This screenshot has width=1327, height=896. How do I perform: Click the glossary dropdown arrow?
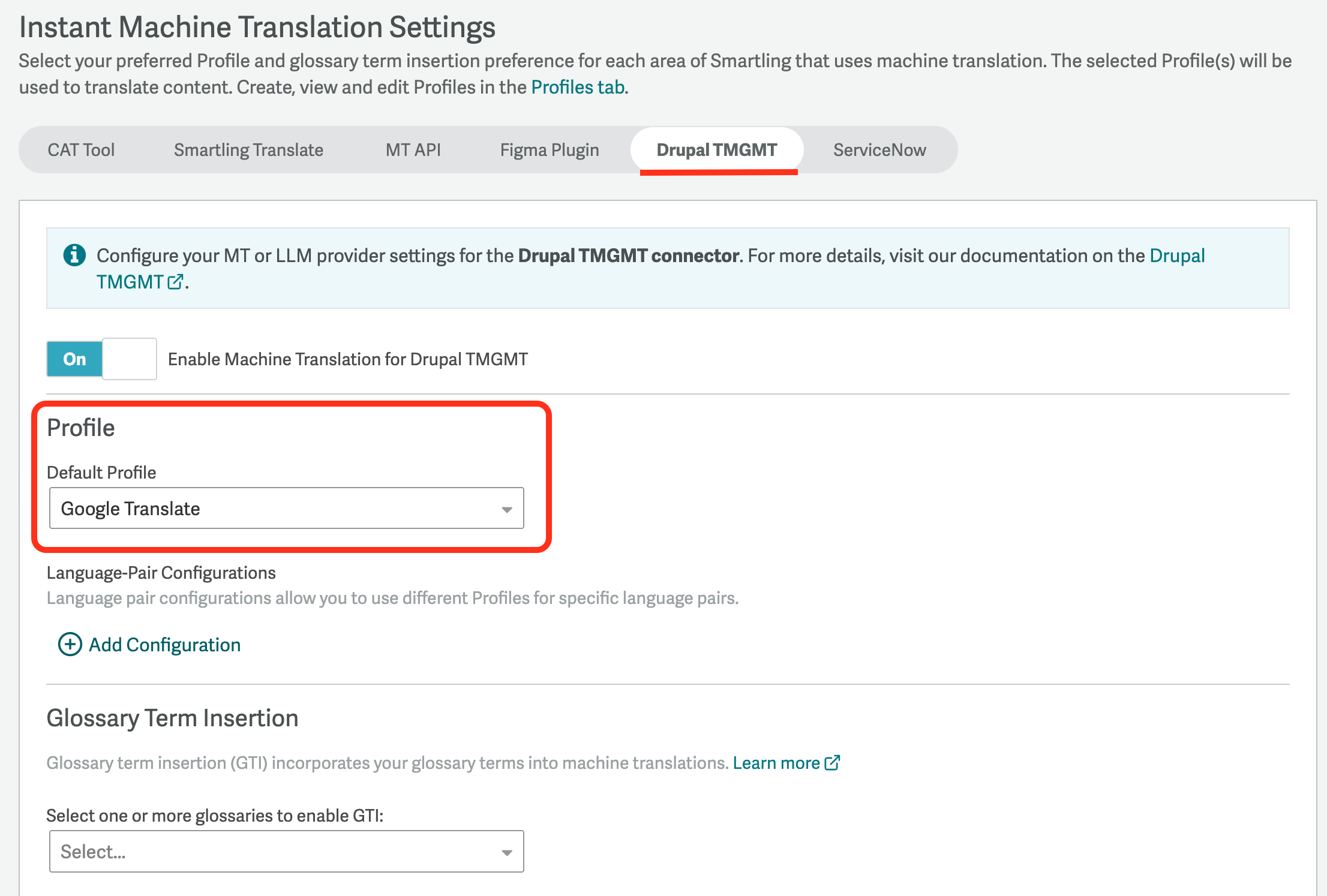[x=507, y=852]
